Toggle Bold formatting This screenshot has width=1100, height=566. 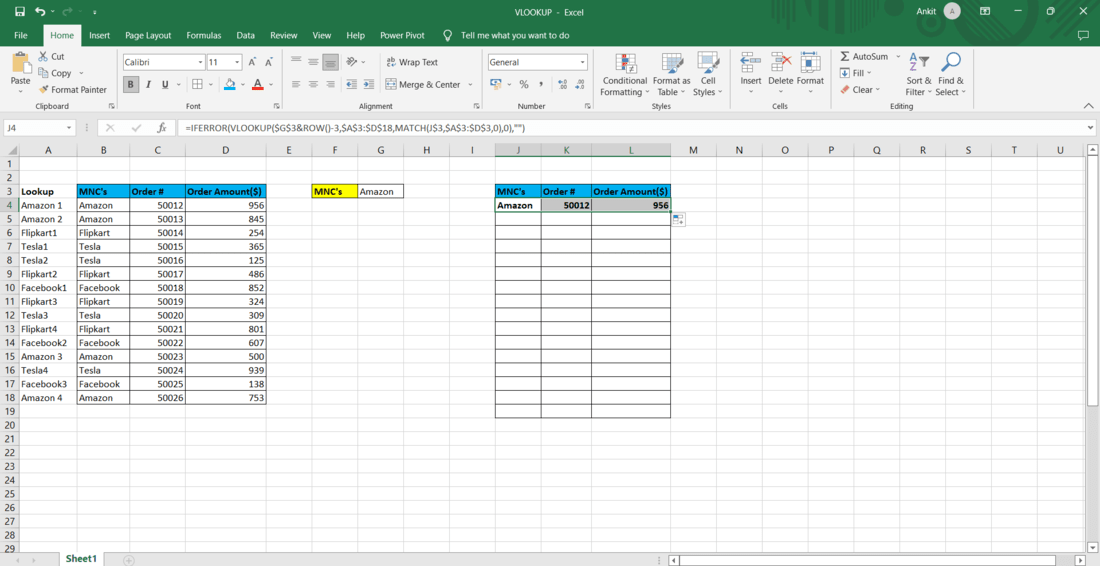click(x=131, y=84)
